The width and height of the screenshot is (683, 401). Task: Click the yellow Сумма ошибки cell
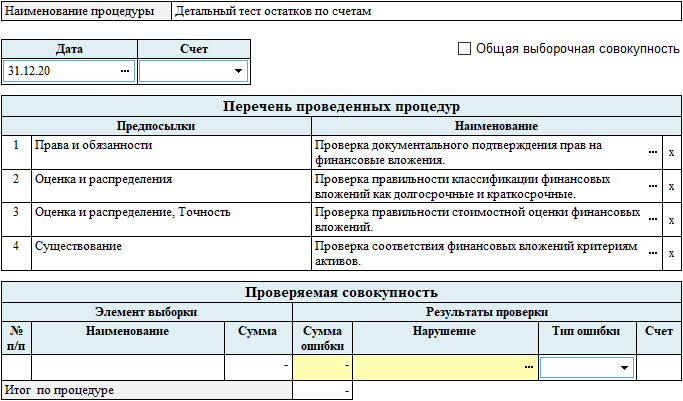(322, 367)
